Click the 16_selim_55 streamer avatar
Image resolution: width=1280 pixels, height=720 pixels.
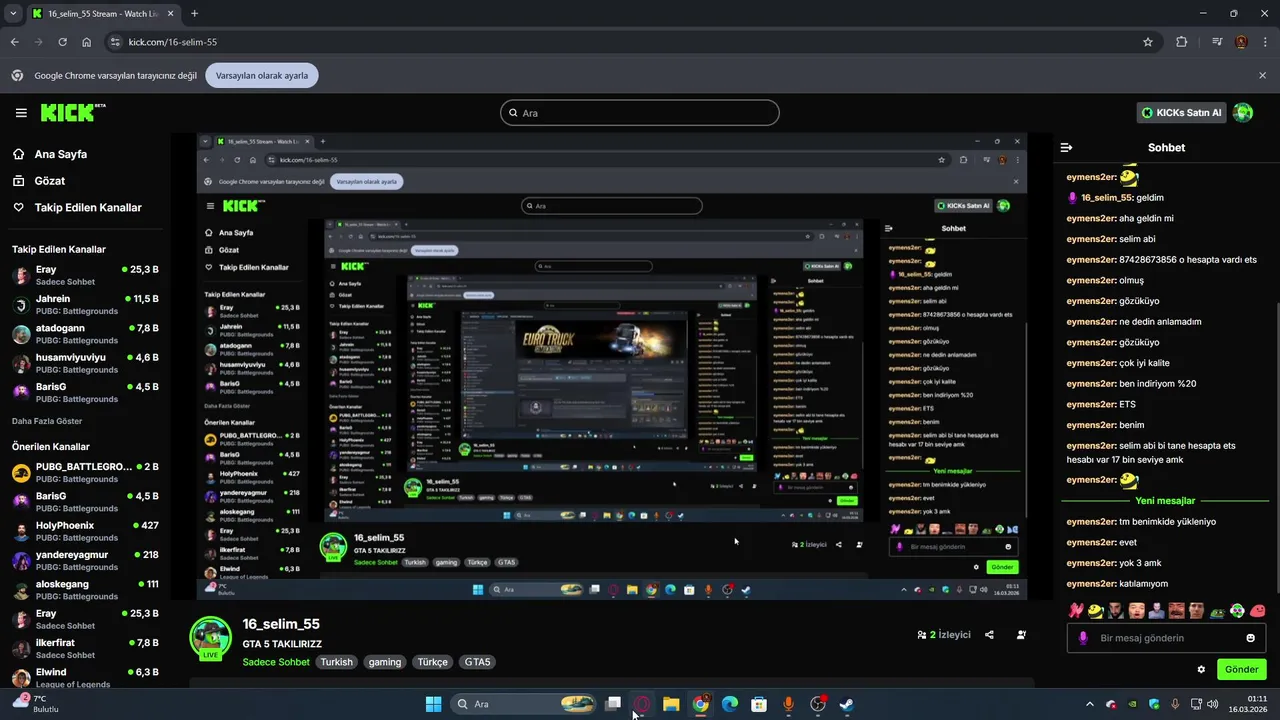210,637
